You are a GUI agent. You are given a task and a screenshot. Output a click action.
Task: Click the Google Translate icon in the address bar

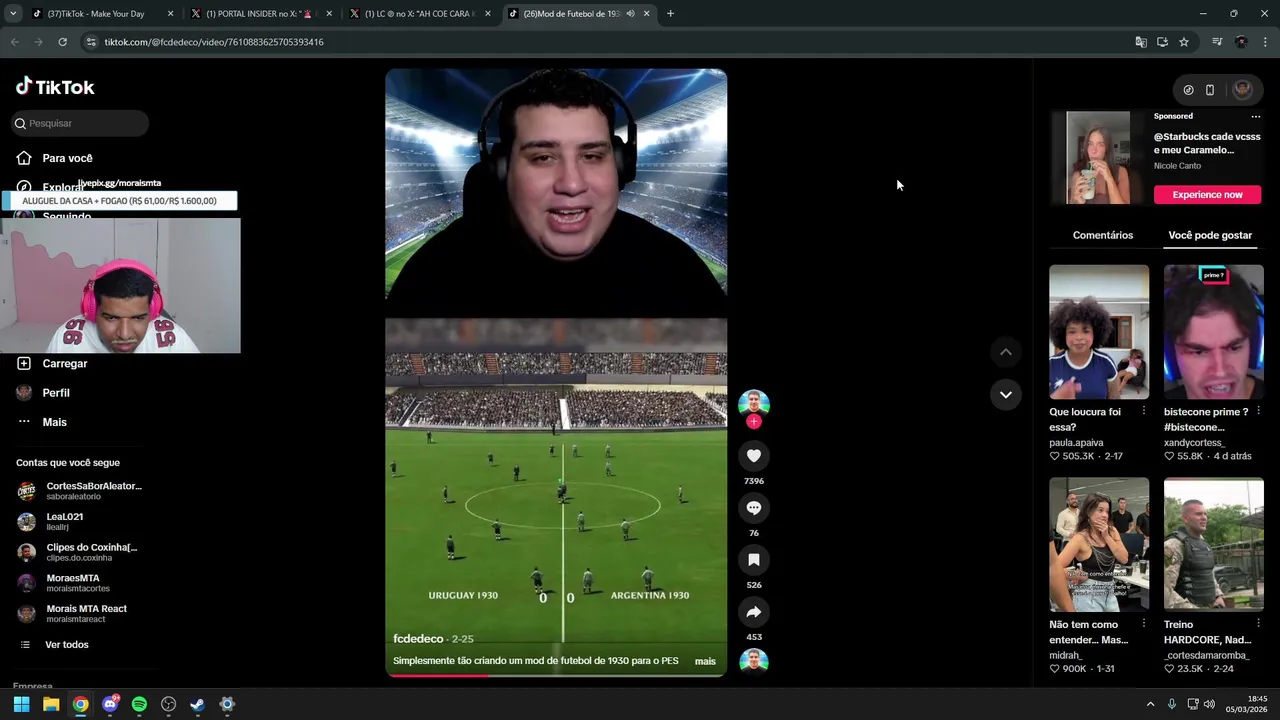tap(1141, 42)
